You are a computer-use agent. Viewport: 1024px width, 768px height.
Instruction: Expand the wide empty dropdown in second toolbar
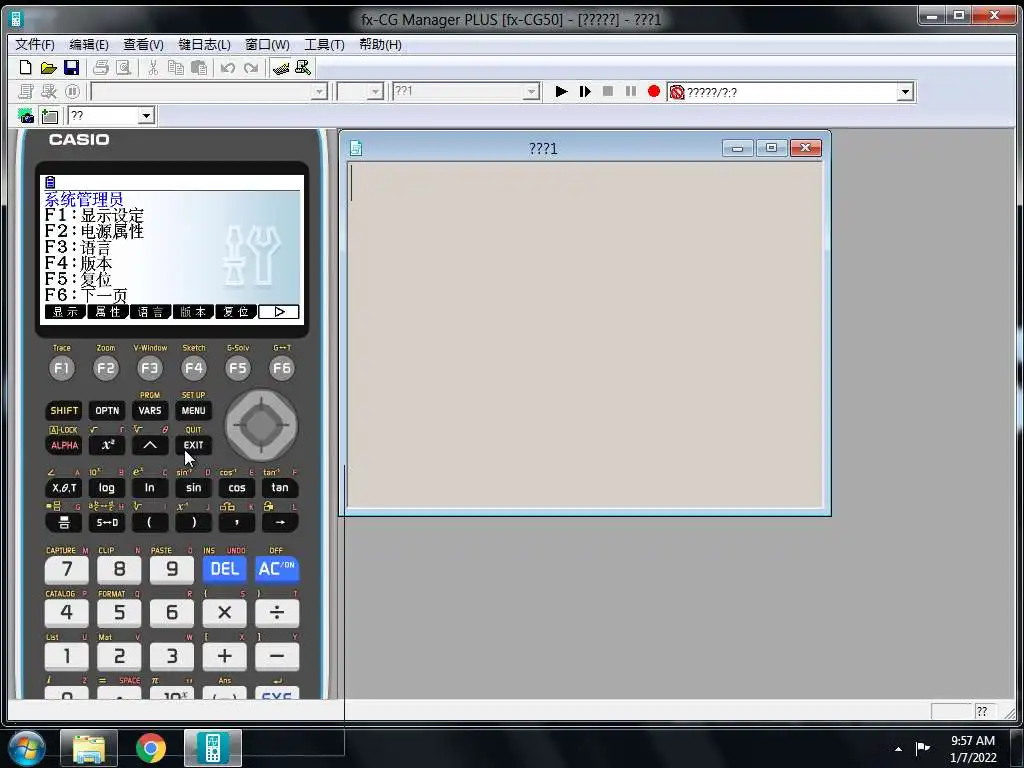319,91
